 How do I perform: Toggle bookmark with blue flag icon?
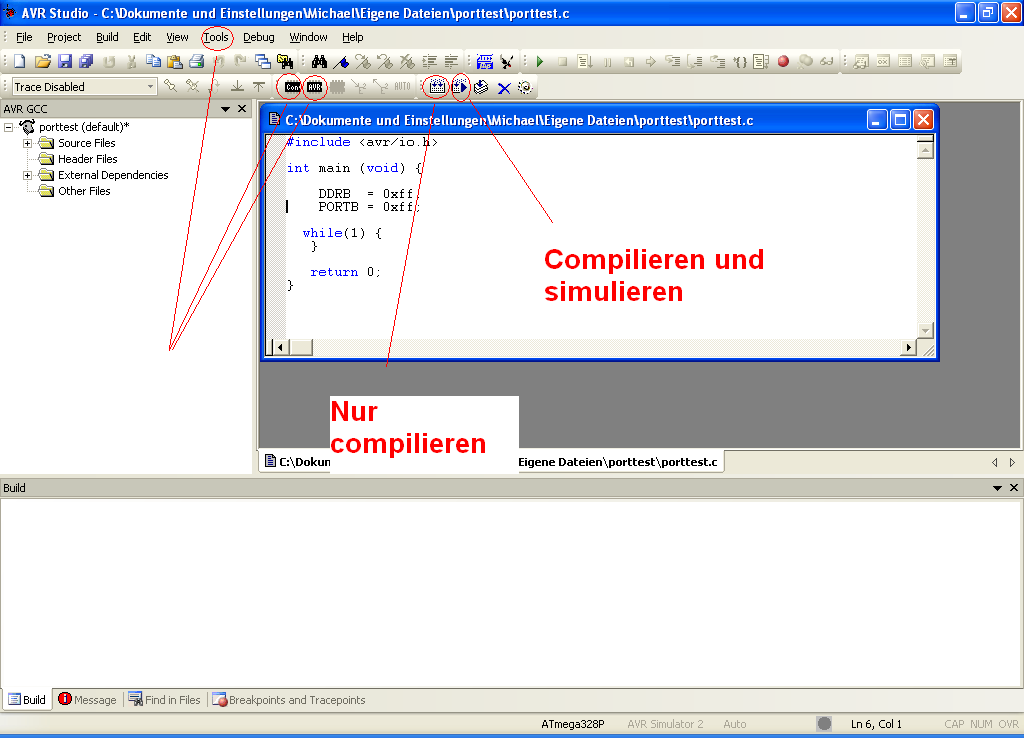click(x=341, y=61)
